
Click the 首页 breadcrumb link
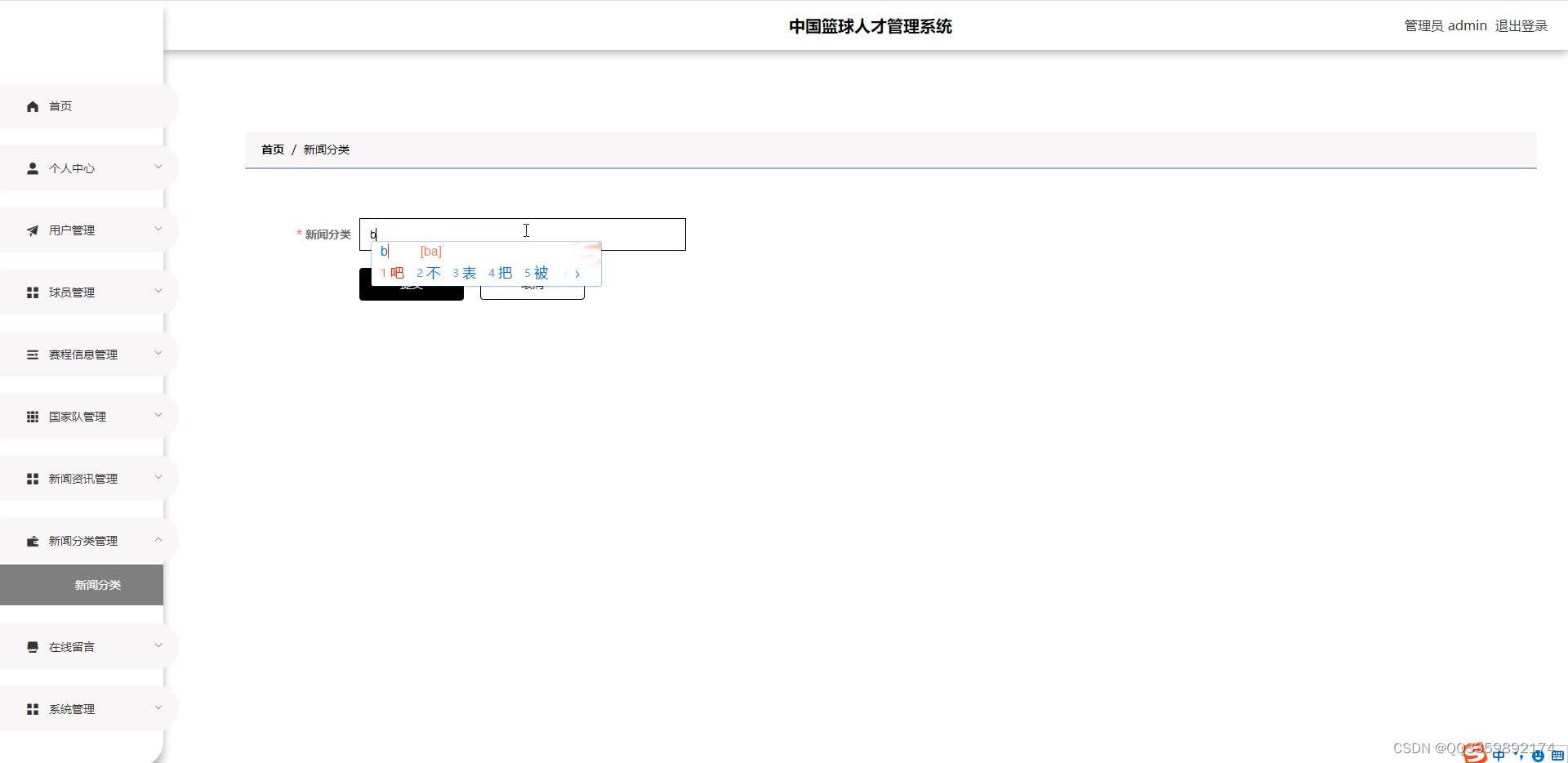(x=273, y=149)
